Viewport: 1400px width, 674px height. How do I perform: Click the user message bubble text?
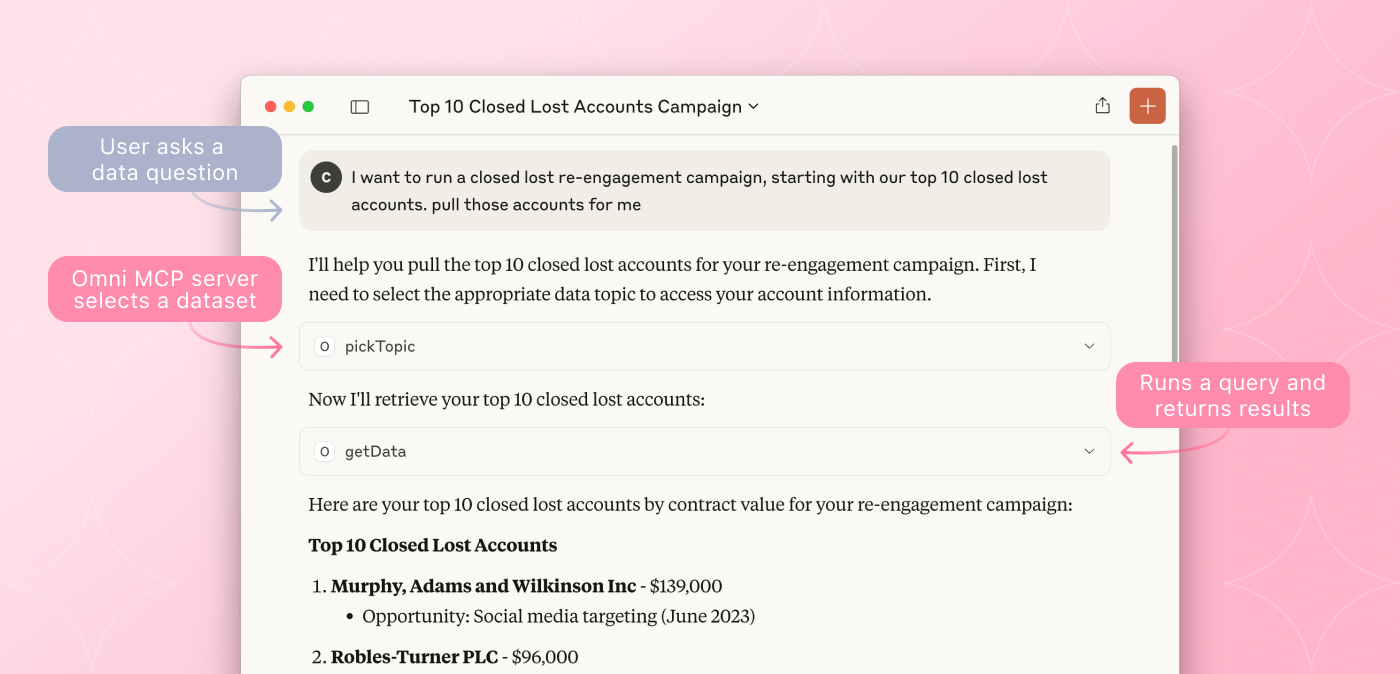[x=699, y=191]
